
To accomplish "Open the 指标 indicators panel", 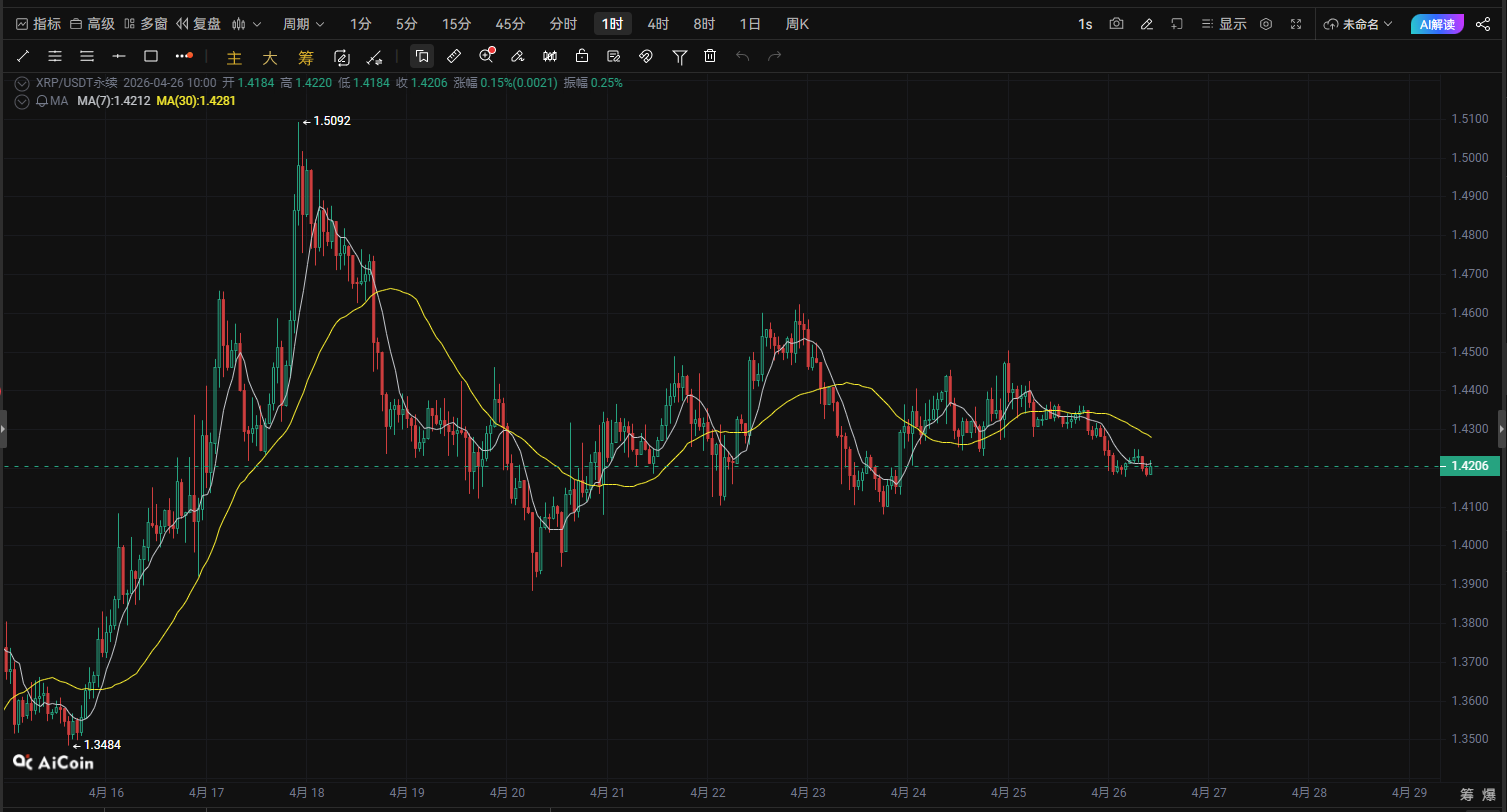I will 38,24.
